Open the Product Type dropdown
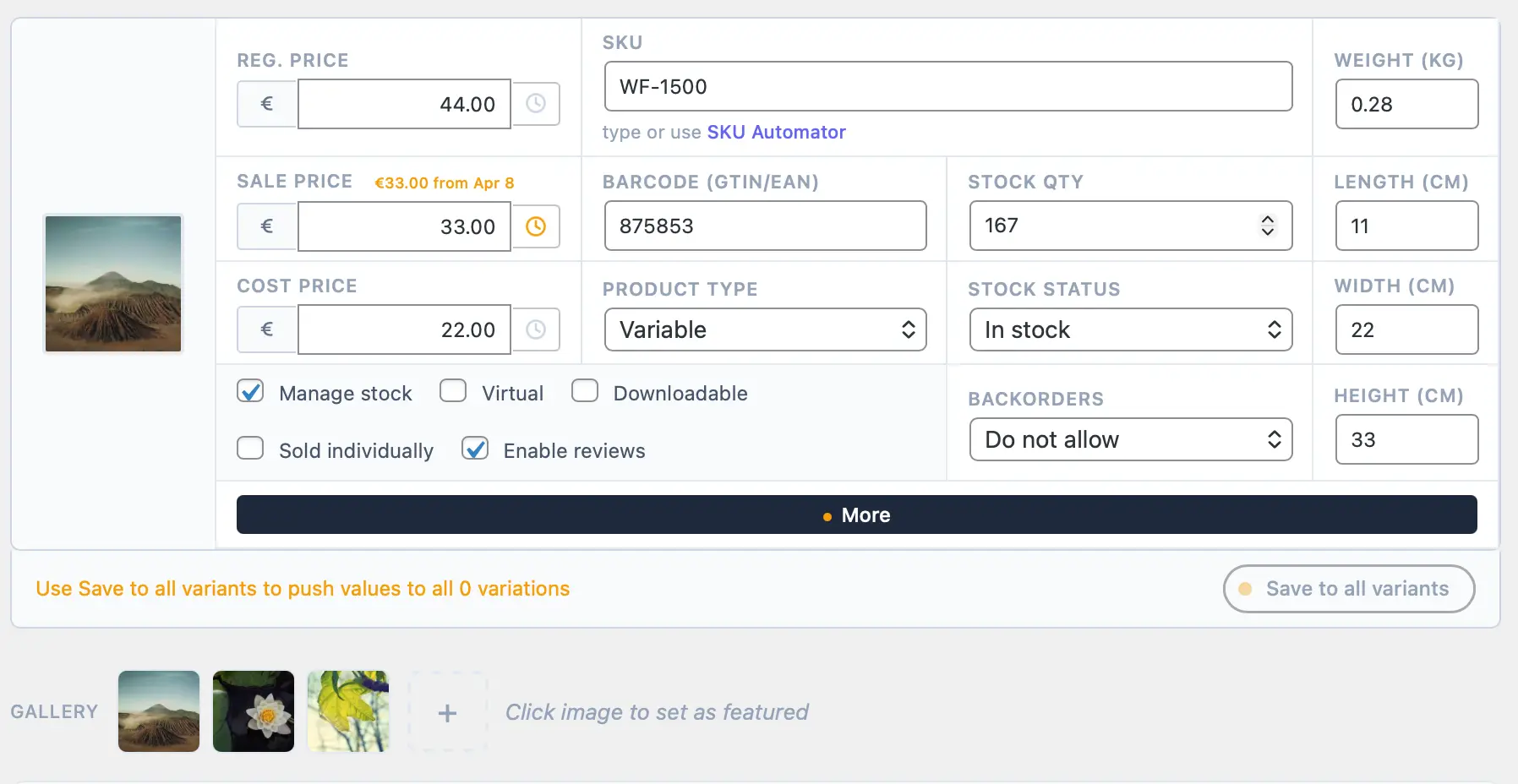Image resolution: width=1518 pixels, height=784 pixels. click(765, 329)
